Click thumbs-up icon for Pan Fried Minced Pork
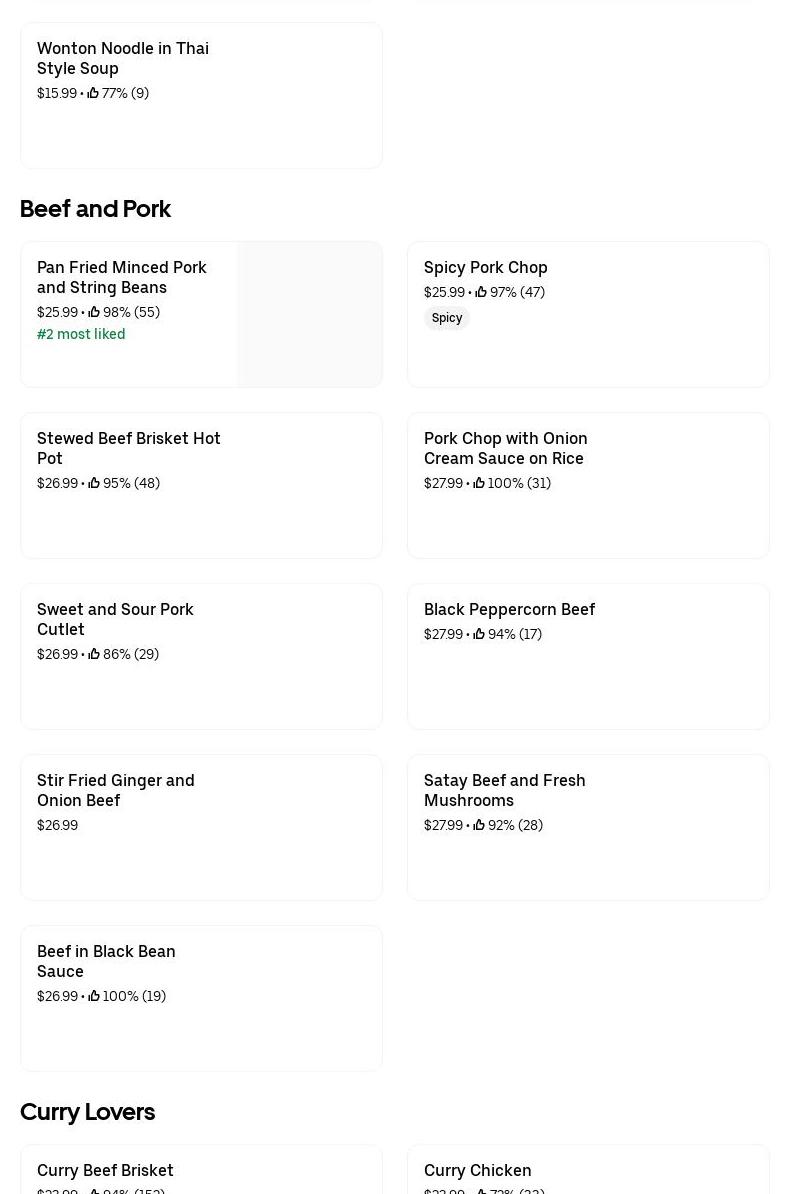 (x=94, y=312)
